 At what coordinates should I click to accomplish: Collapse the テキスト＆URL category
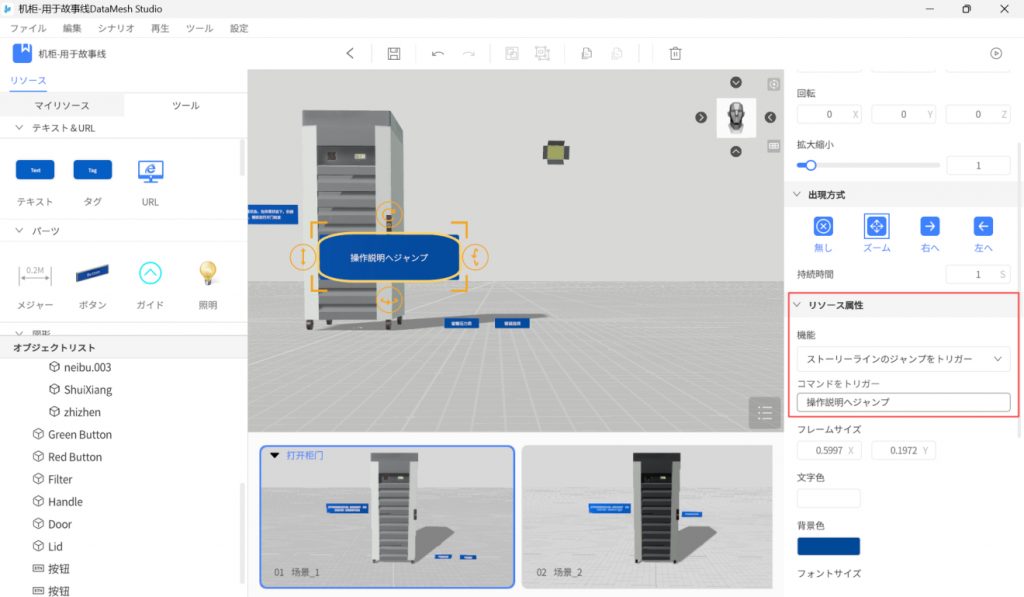19,128
